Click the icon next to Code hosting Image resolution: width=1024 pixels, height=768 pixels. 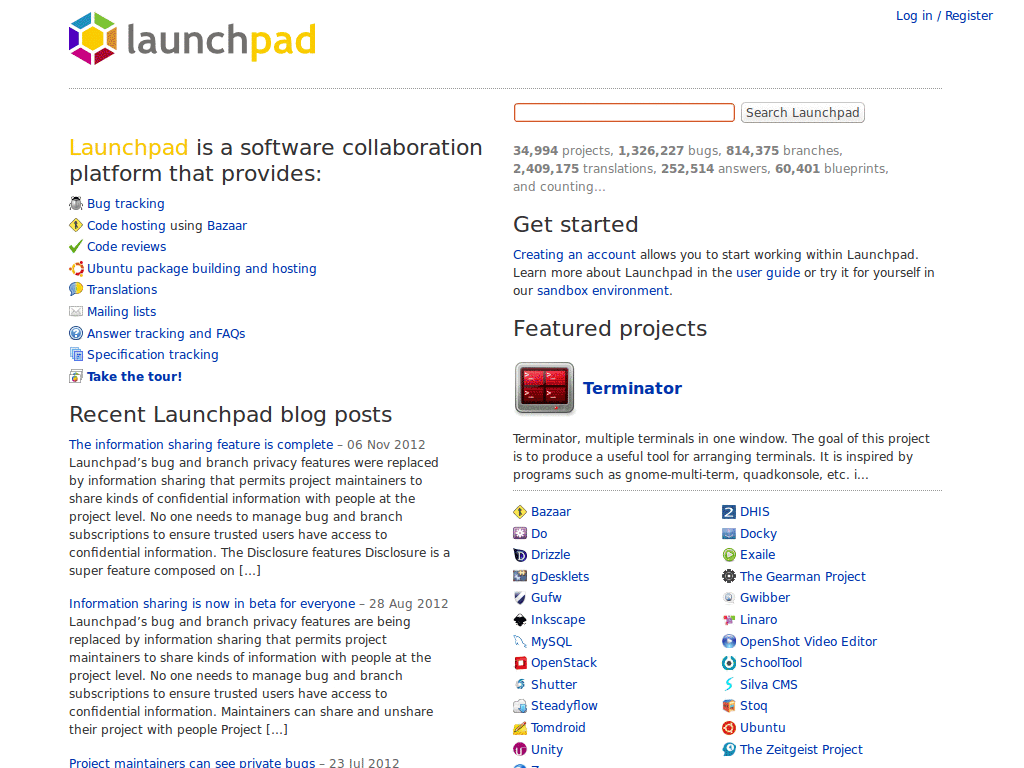76,225
